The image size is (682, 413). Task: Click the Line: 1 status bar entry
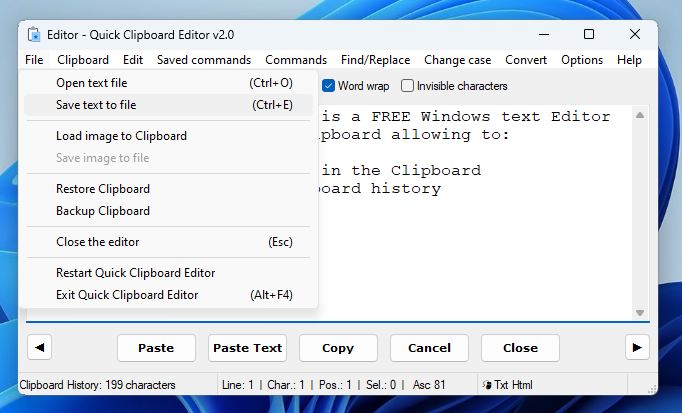(237, 385)
